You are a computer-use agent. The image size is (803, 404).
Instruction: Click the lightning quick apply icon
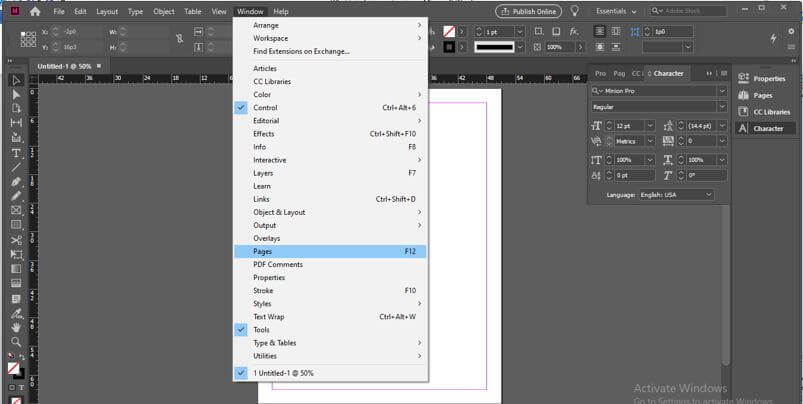point(774,39)
